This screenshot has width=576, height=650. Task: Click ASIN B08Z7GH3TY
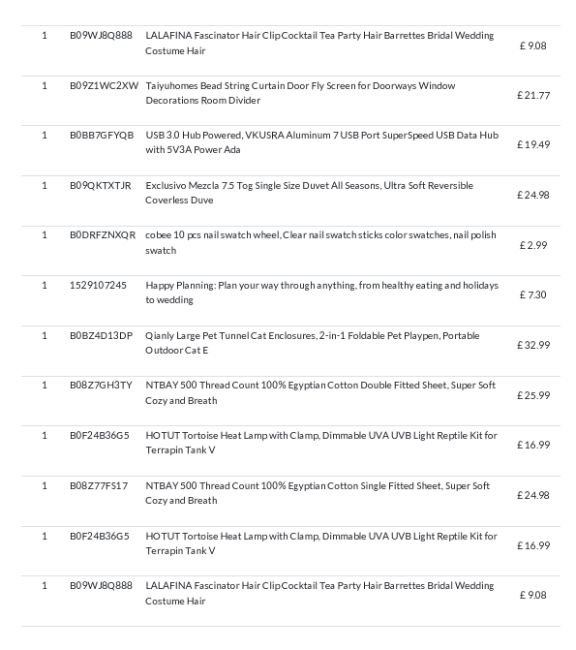(x=101, y=385)
